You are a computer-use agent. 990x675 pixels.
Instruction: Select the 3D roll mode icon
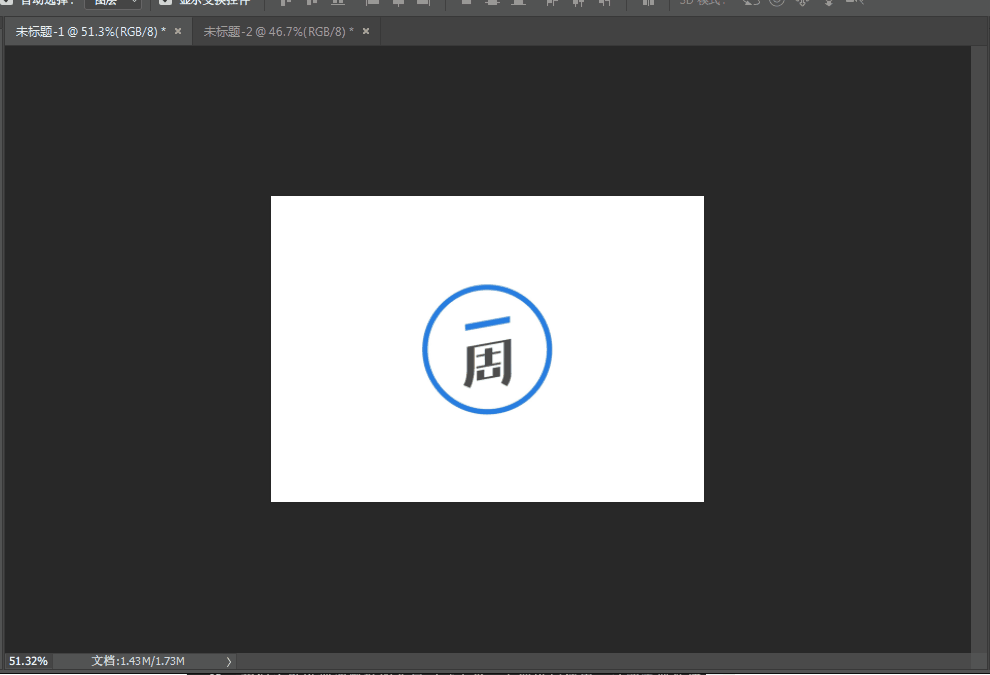click(776, 3)
